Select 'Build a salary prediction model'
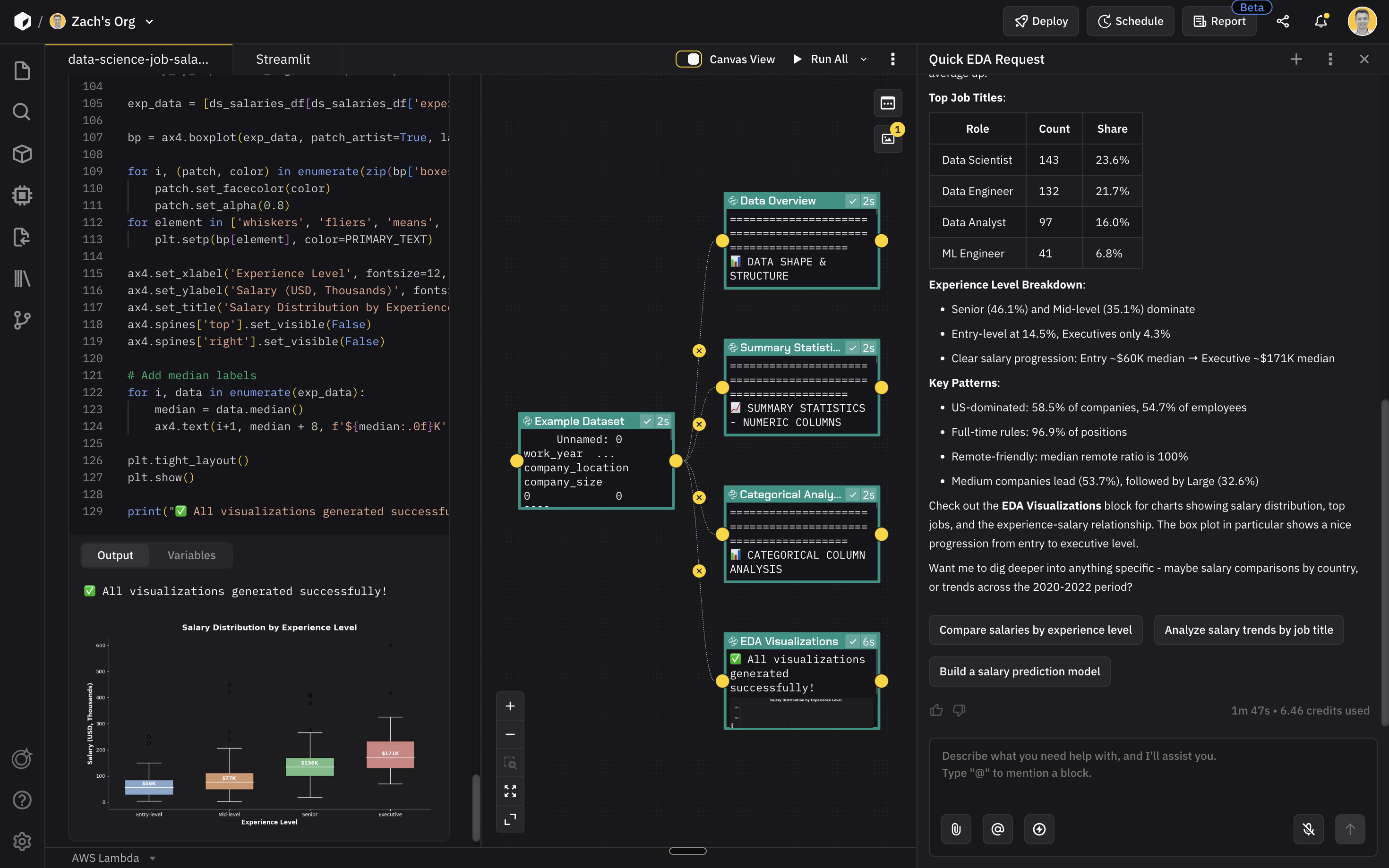This screenshot has height=868, width=1389. coord(1019,671)
